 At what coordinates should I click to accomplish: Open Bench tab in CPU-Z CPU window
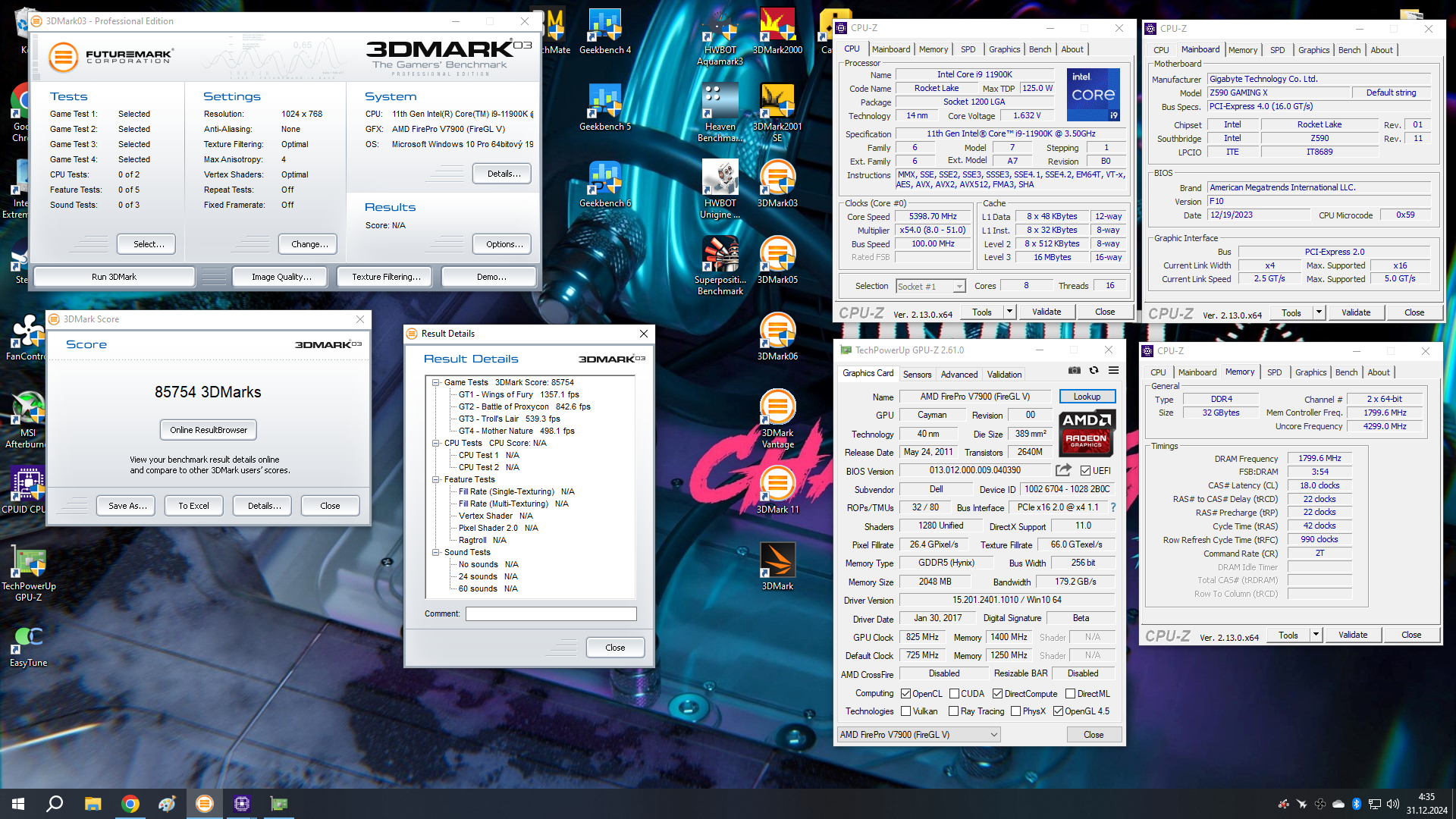tap(1040, 49)
